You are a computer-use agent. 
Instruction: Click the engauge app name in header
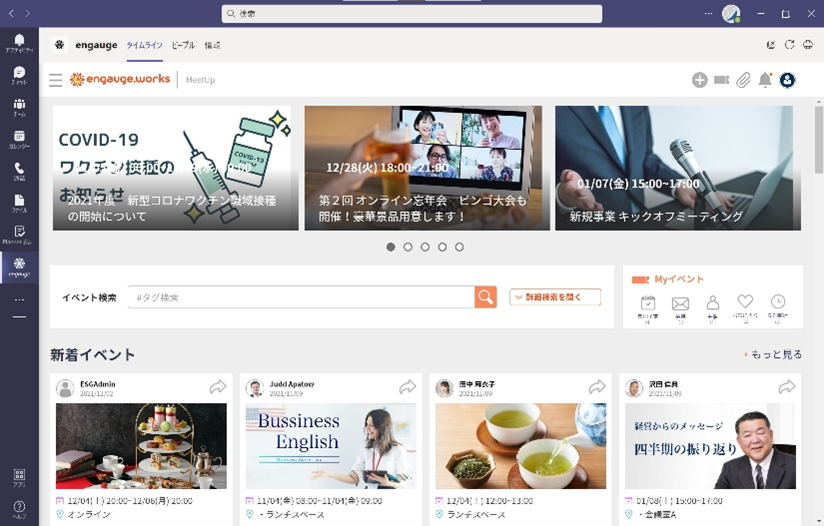click(96, 45)
